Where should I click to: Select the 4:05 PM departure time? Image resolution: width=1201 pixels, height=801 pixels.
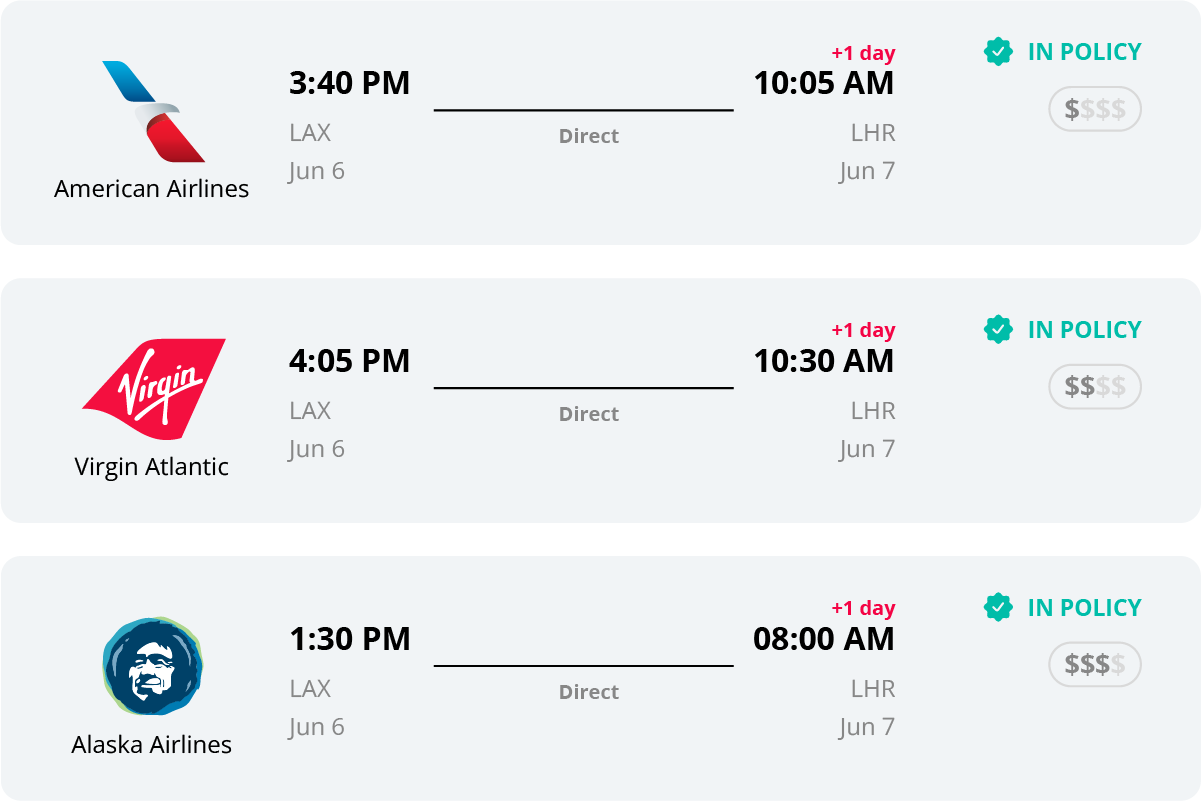[x=350, y=361]
